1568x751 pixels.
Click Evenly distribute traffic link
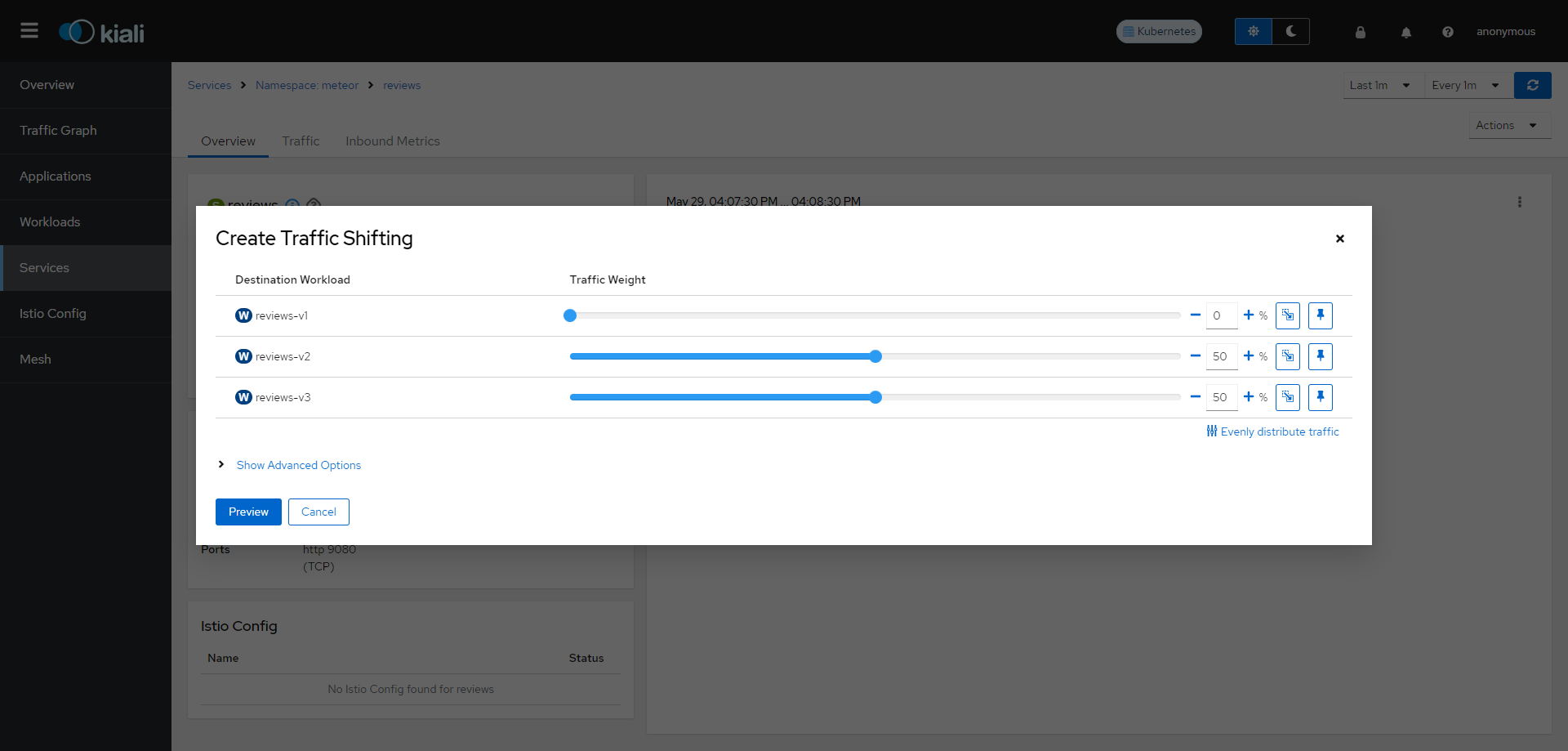click(x=1272, y=431)
